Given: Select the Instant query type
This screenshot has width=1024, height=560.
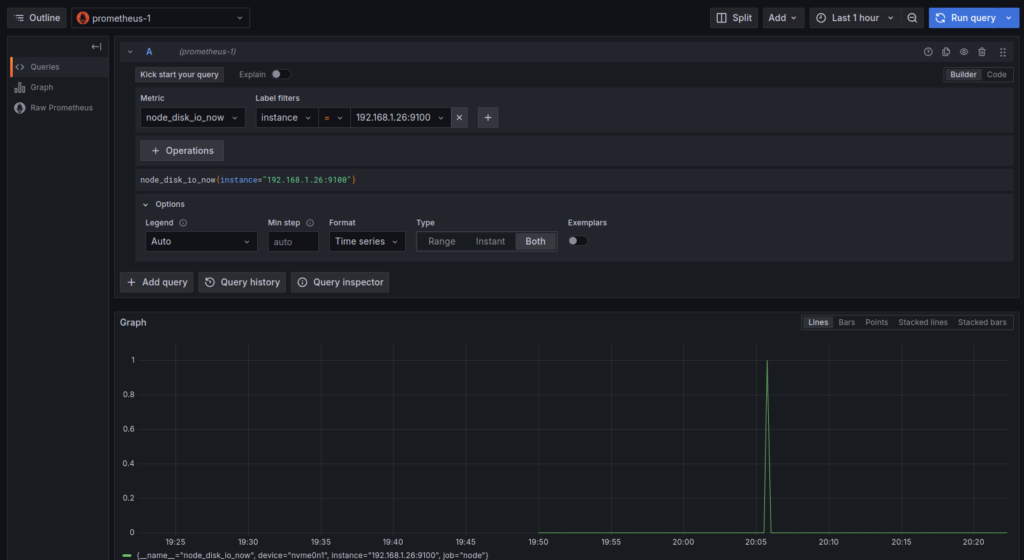Looking at the screenshot, I should coord(490,241).
